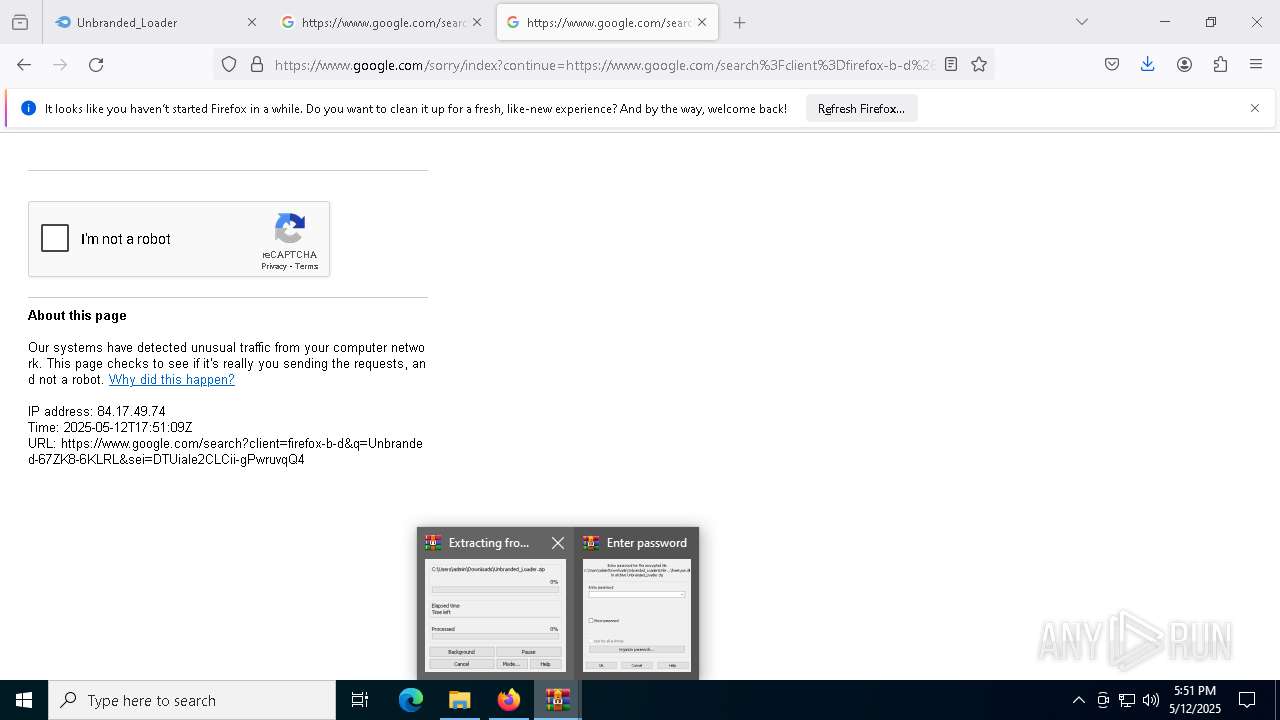The height and width of the screenshot is (720, 1280).
Task: Focus the URL address bar
Action: click(x=605, y=65)
